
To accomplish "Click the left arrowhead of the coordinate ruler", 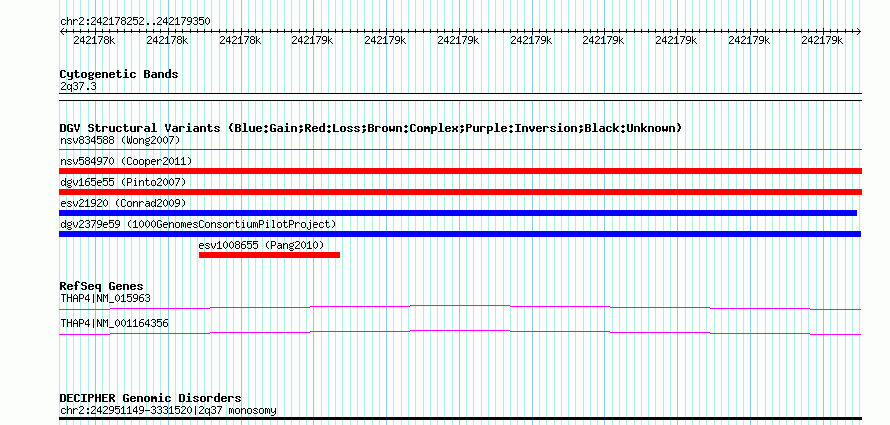I will click(62, 32).
